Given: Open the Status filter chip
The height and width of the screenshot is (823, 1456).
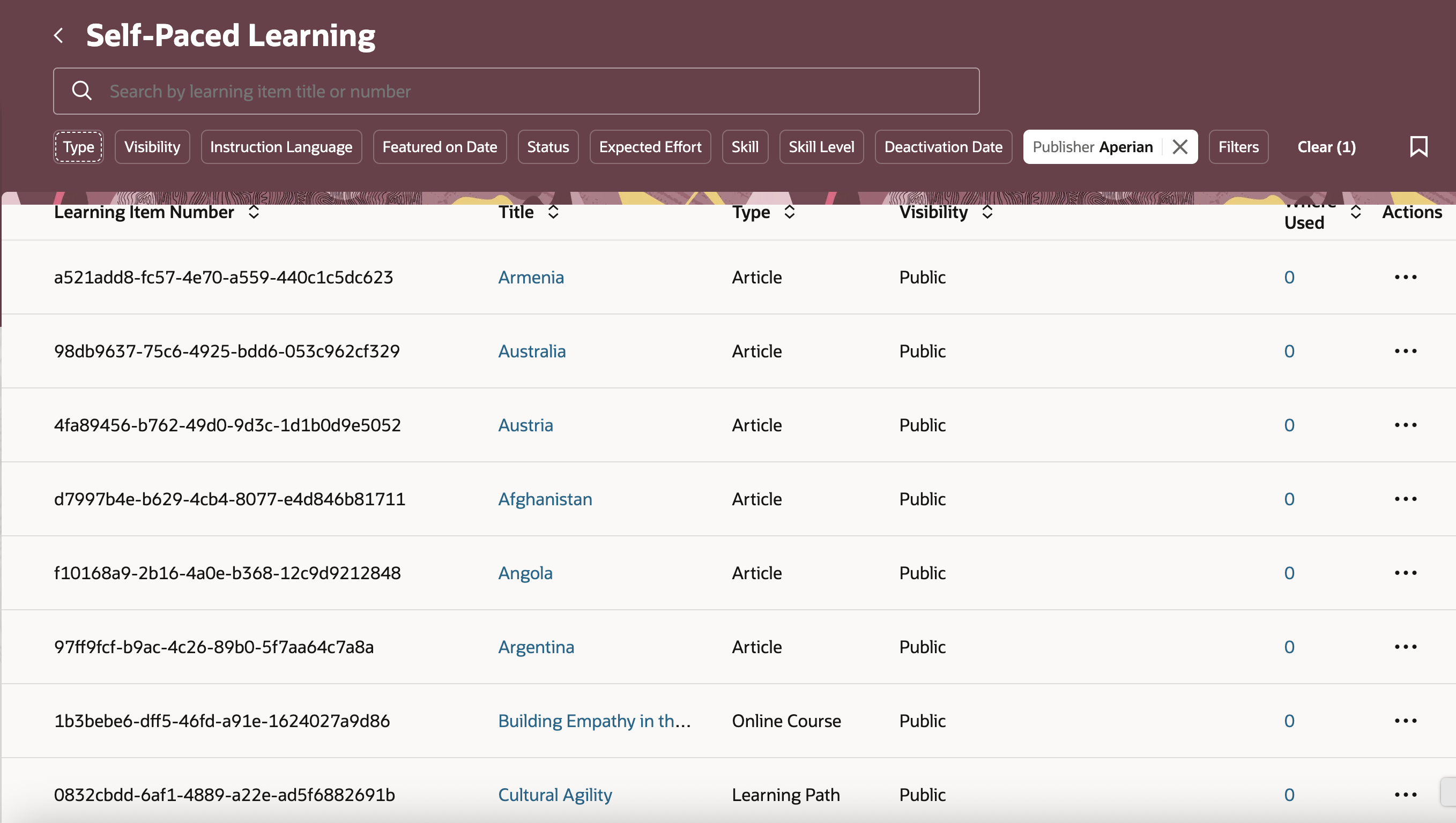Looking at the screenshot, I should coord(547,147).
